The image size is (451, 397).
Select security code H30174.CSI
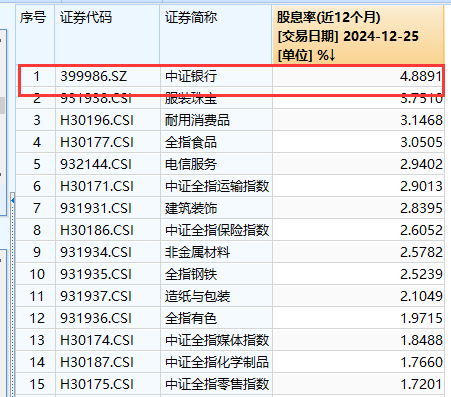pyautogui.click(x=97, y=340)
